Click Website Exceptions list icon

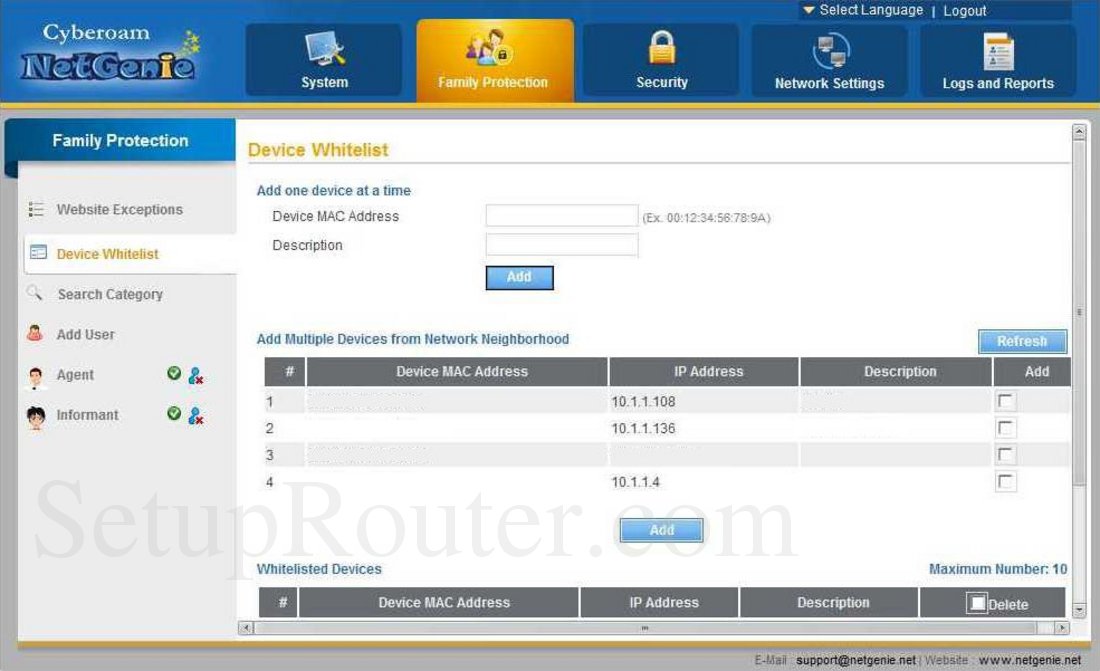(x=36, y=209)
